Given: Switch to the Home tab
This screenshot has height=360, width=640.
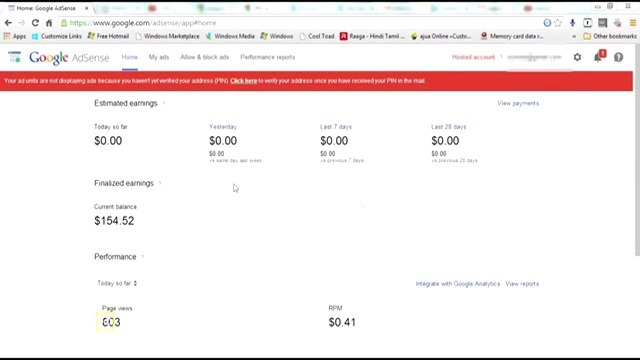Looking at the screenshot, I should (x=129, y=57).
